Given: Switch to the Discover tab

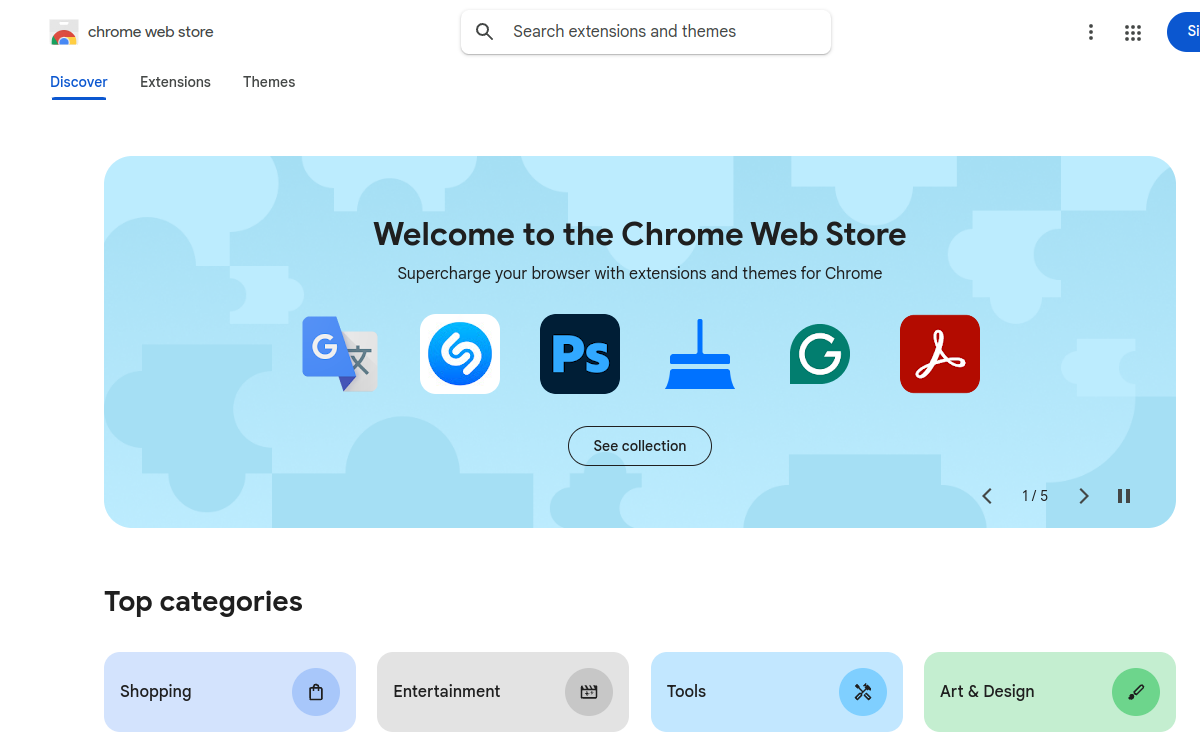Looking at the screenshot, I should point(79,82).
